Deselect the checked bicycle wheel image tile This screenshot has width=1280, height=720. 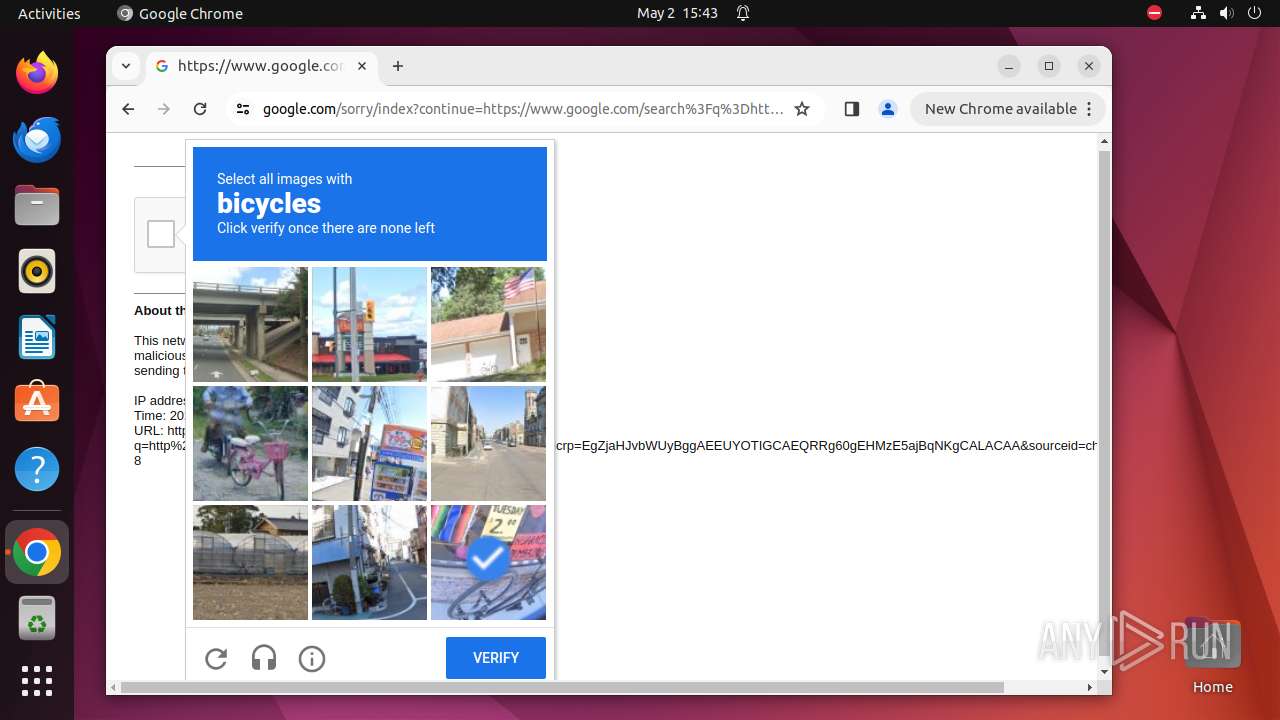point(488,562)
